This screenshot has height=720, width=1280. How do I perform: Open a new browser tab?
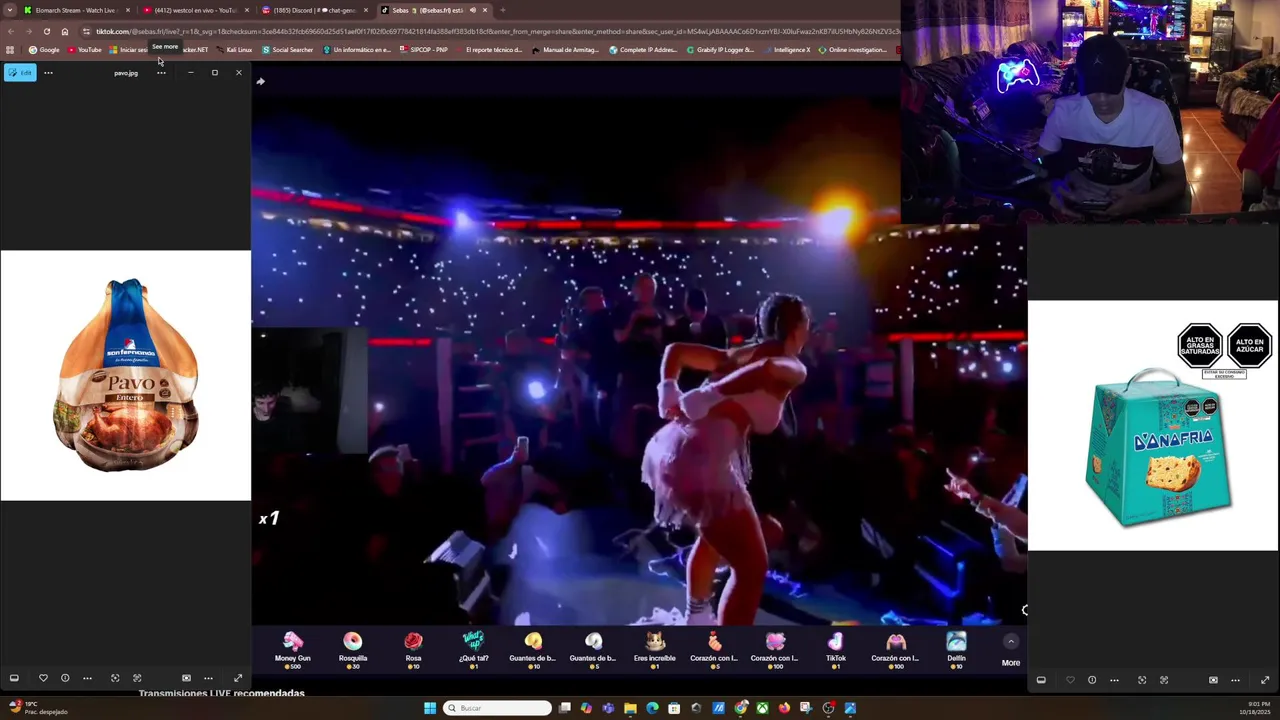502,10
